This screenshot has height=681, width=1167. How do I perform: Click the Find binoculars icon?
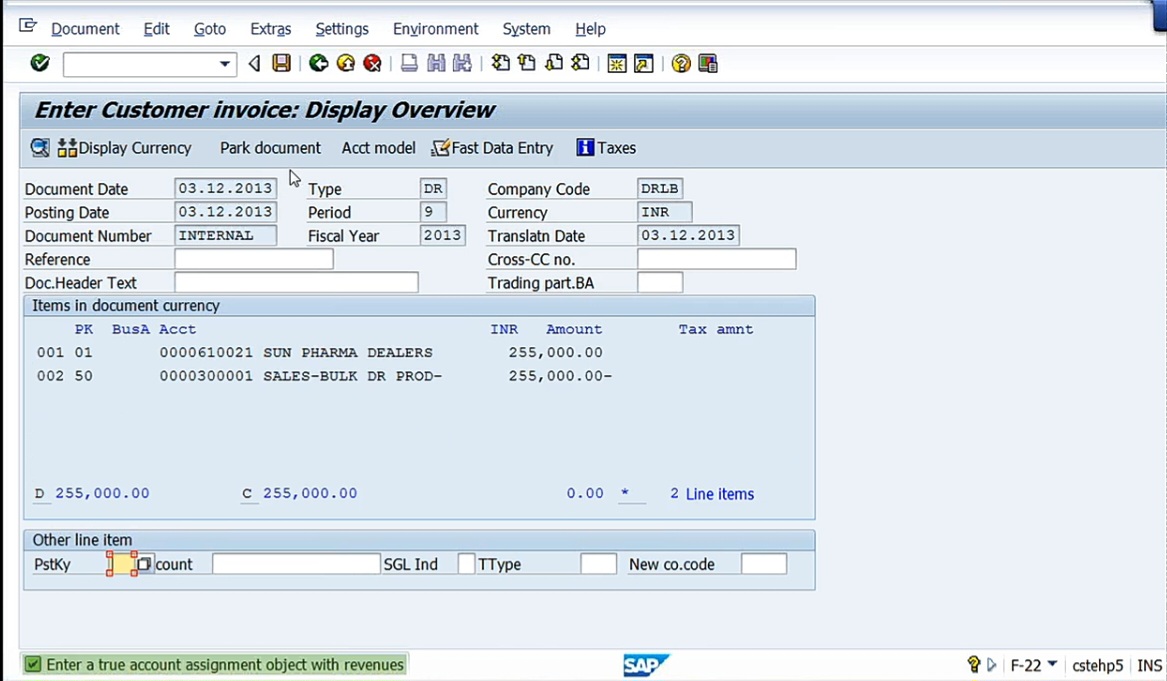pyautogui.click(x=435, y=63)
